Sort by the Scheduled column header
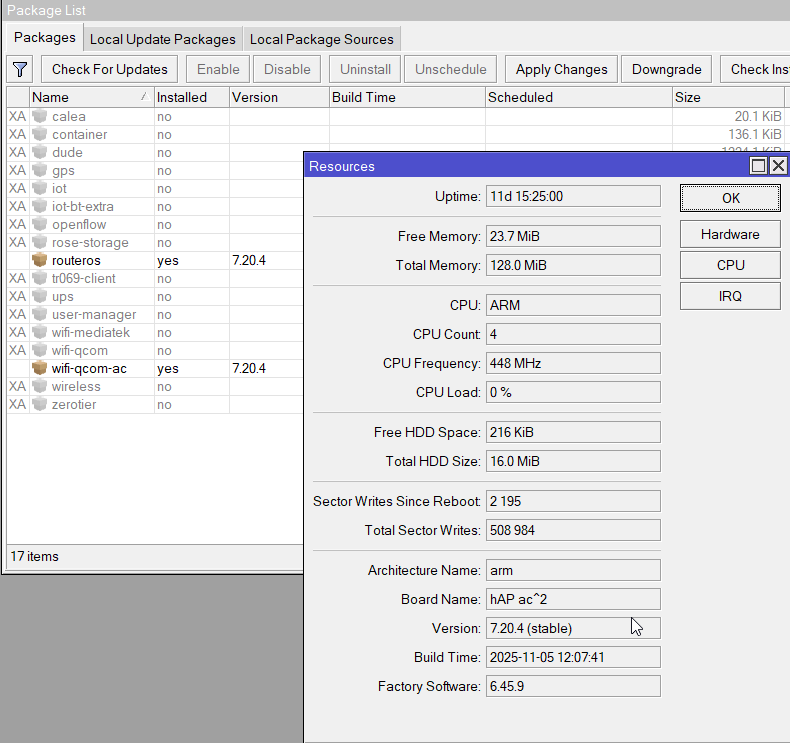Viewport: 790px width, 743px height. [578, 97]
